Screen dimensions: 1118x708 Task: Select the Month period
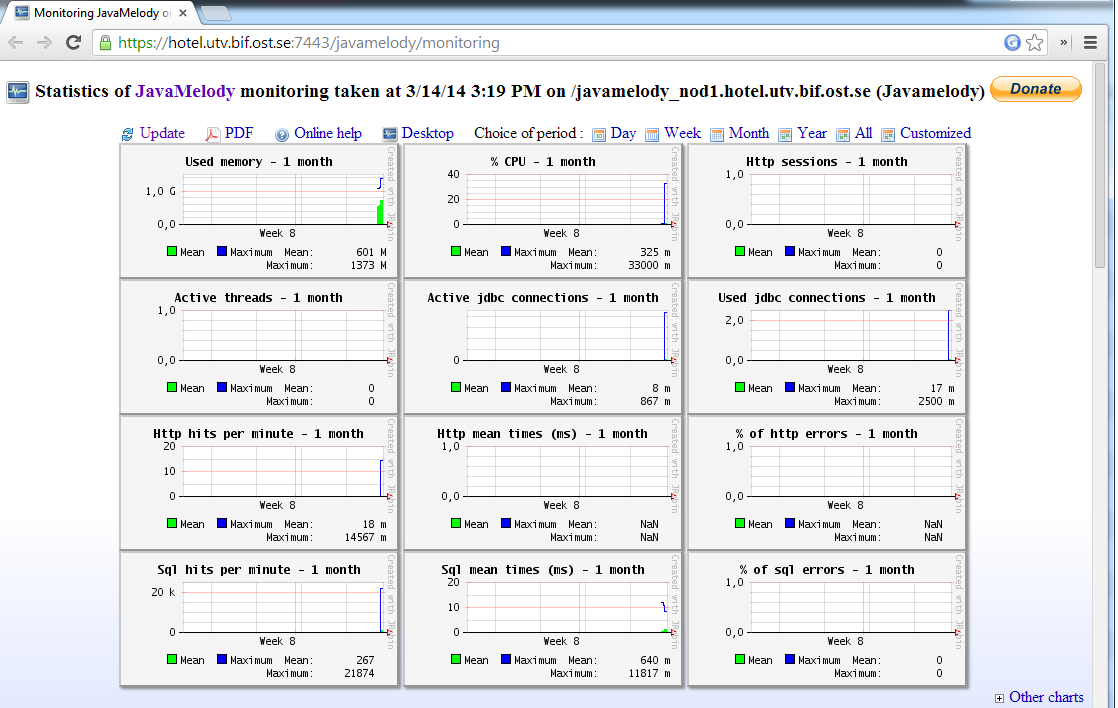coord(749,133)
